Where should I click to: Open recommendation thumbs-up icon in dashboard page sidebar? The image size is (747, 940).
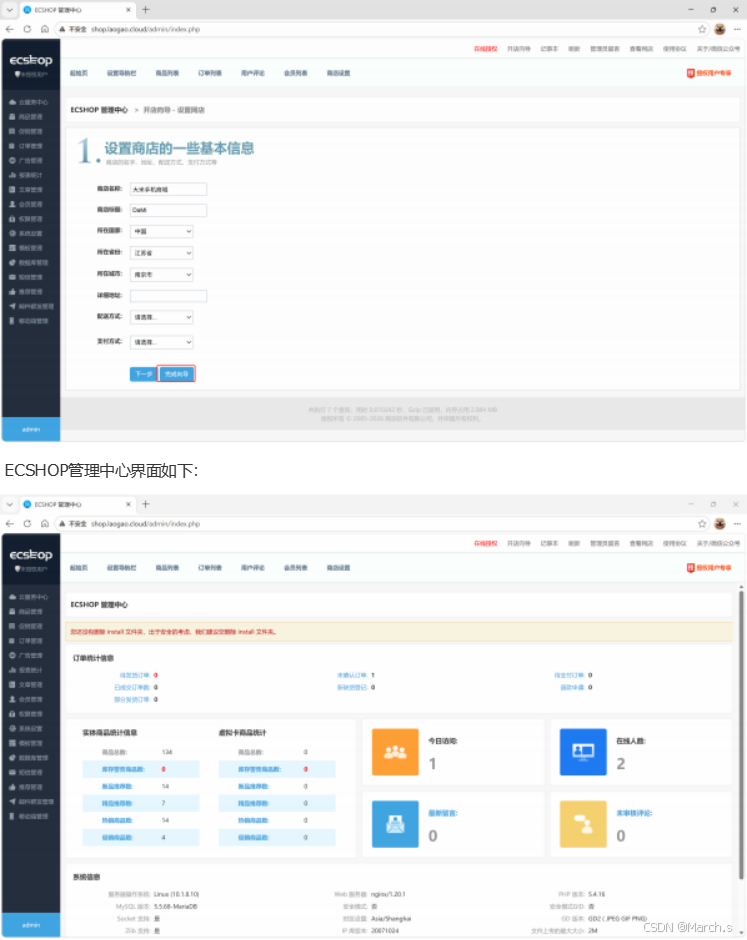(x=12, y=787)
